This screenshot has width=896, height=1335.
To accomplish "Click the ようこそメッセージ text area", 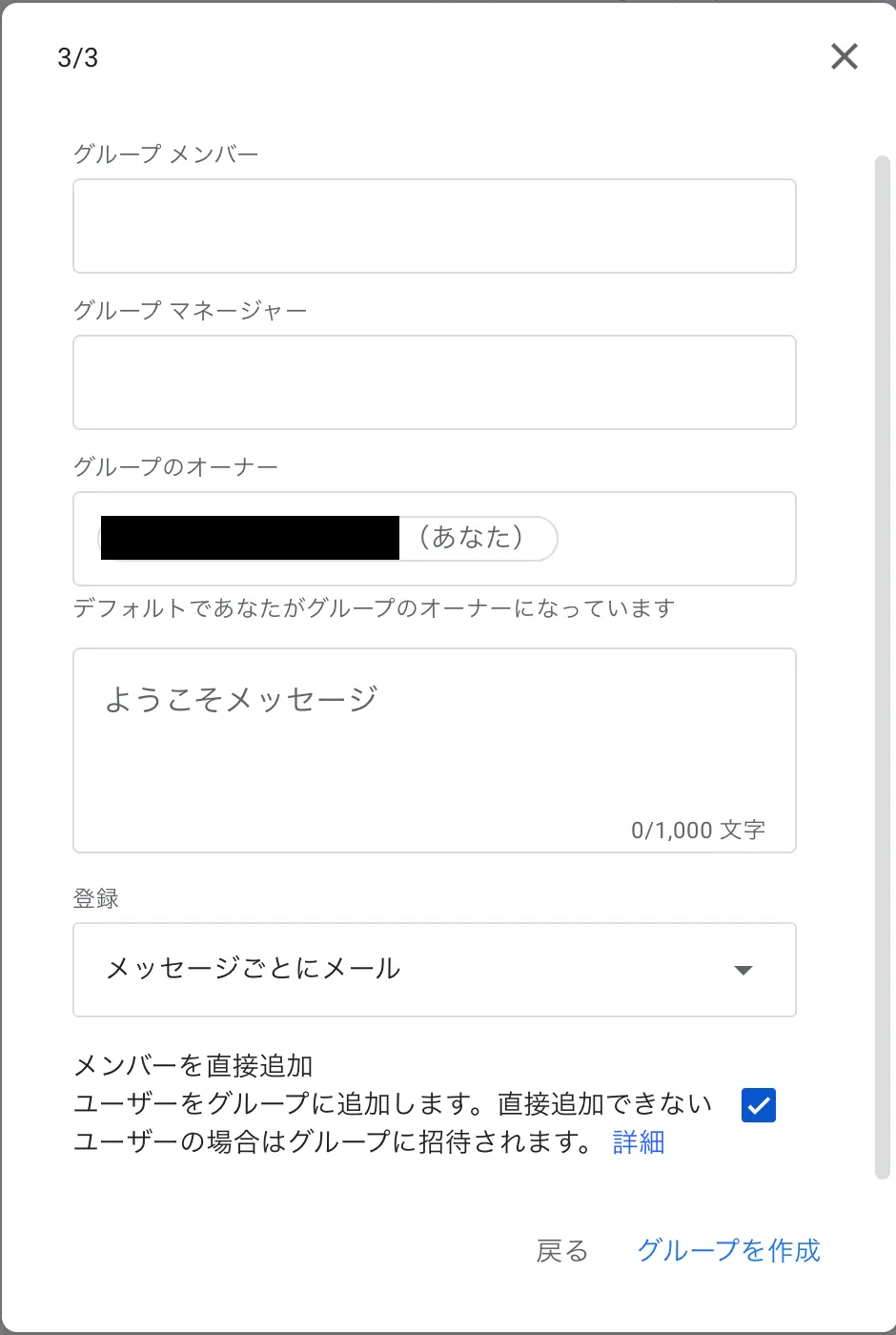I will [x=435, y=750].
